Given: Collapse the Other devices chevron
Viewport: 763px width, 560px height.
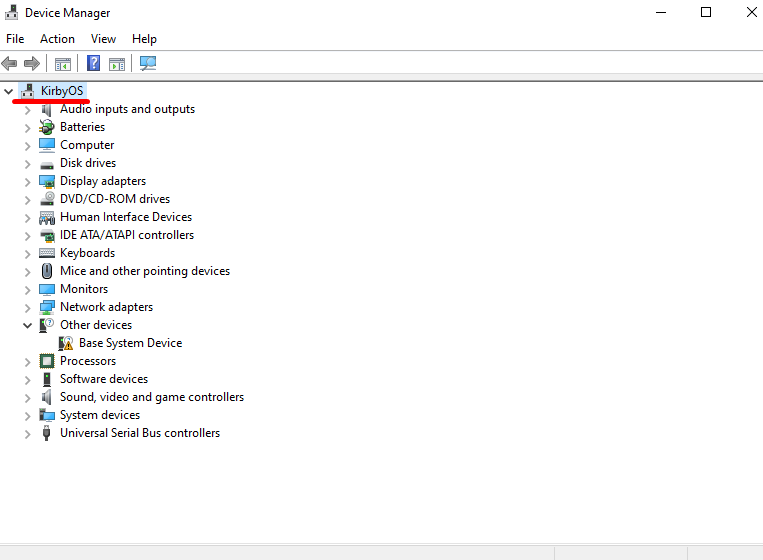Looking at the screenshot, I should [x=28, y=325].
